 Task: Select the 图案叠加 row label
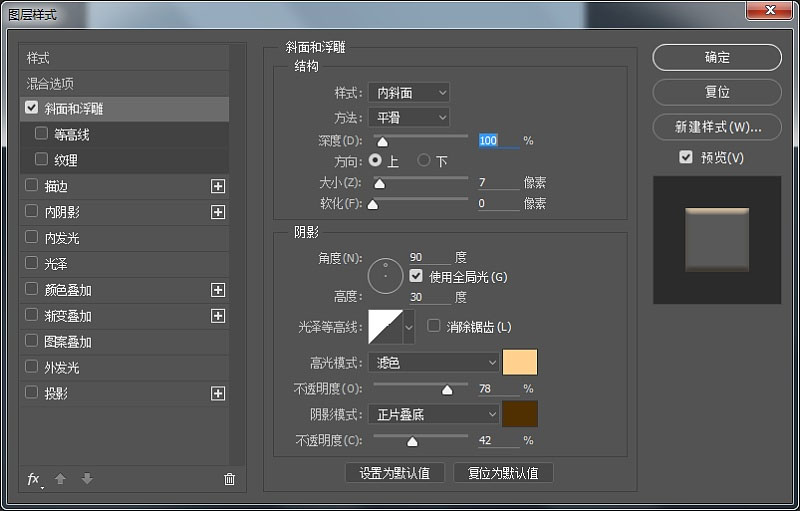68,342
